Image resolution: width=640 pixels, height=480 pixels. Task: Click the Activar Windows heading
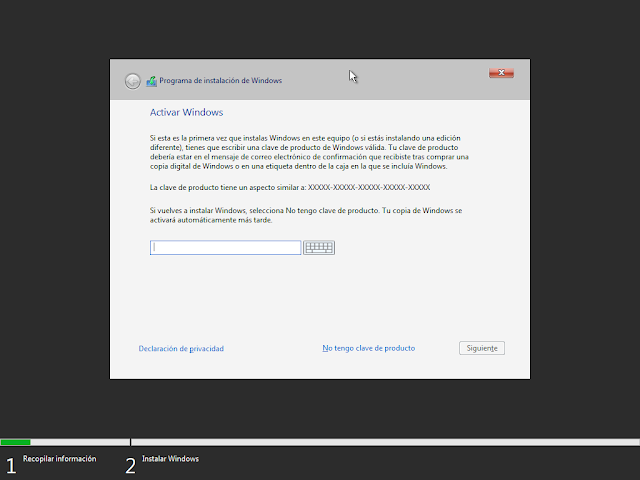coord(187,112)
